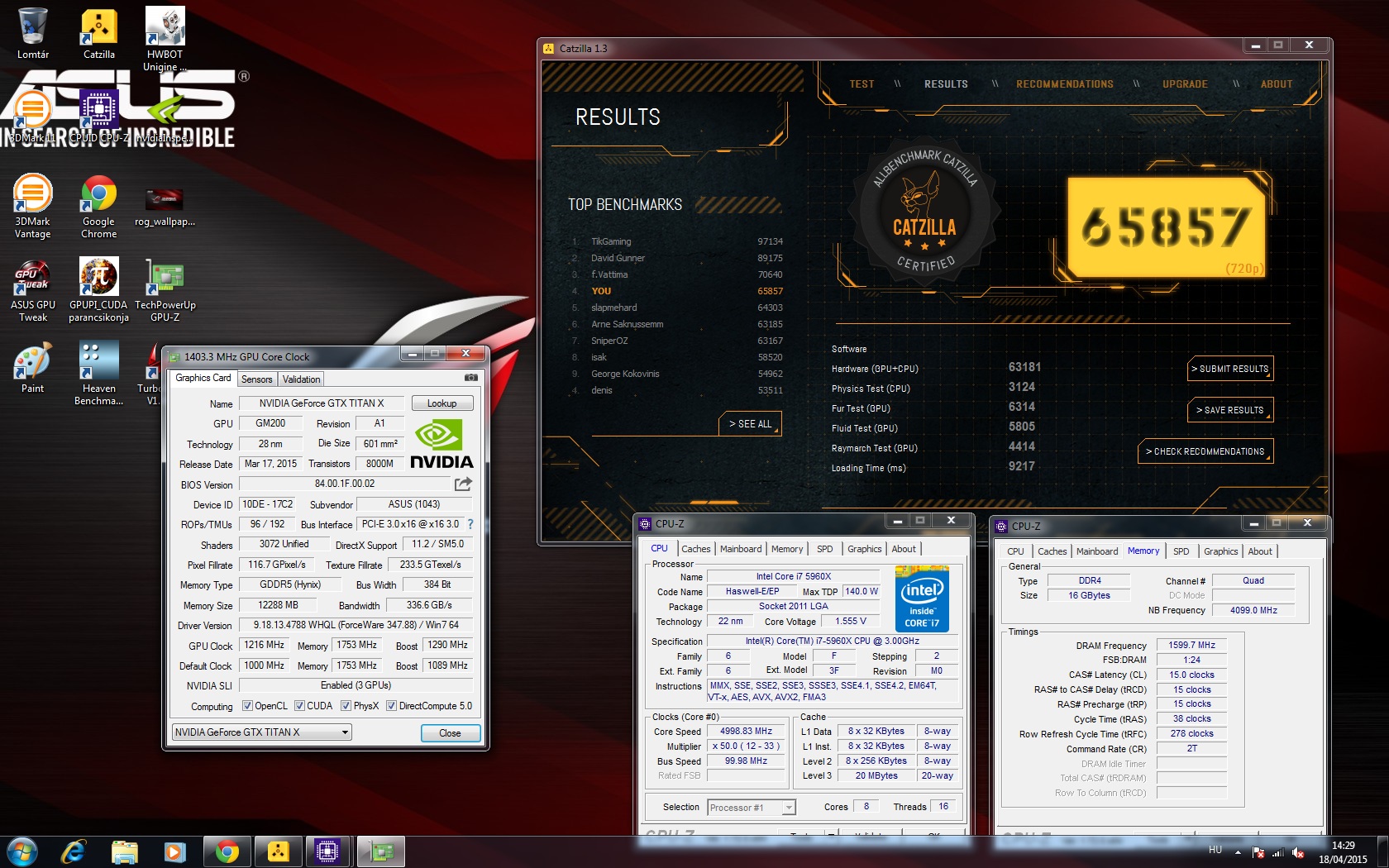Switch to GPU-Z taskbar button
This screenshot has width=1389, height=868.
[380, 851]
